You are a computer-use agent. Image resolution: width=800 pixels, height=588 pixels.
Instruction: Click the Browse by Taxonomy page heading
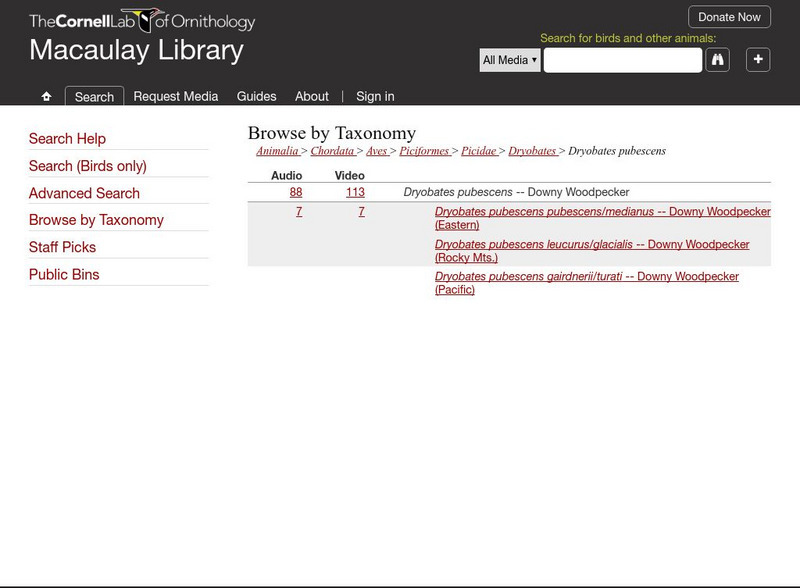332,133
